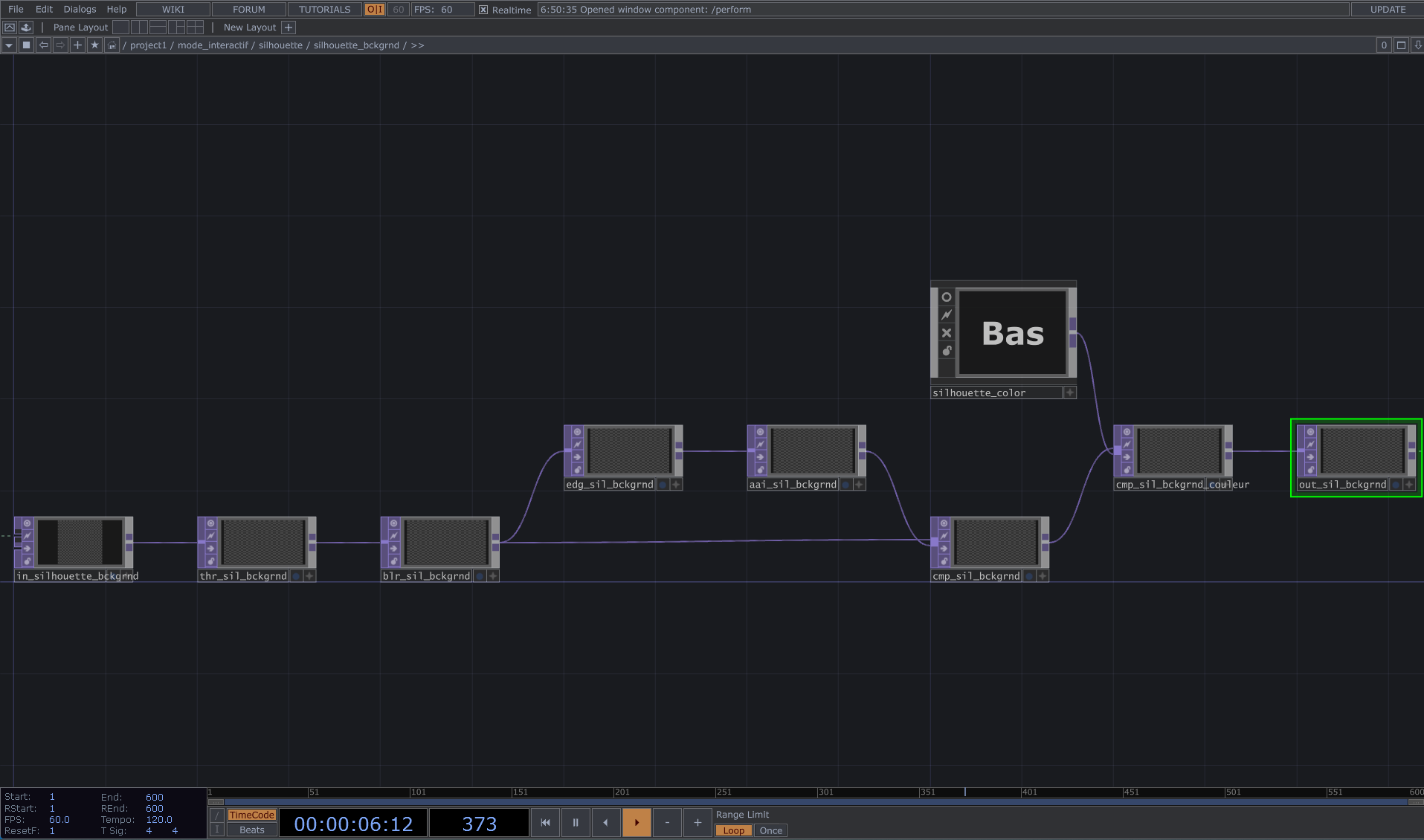
Task: Expand the comment plus next to out_sil_bckgrnd
Action: (x=1410, y=484)
